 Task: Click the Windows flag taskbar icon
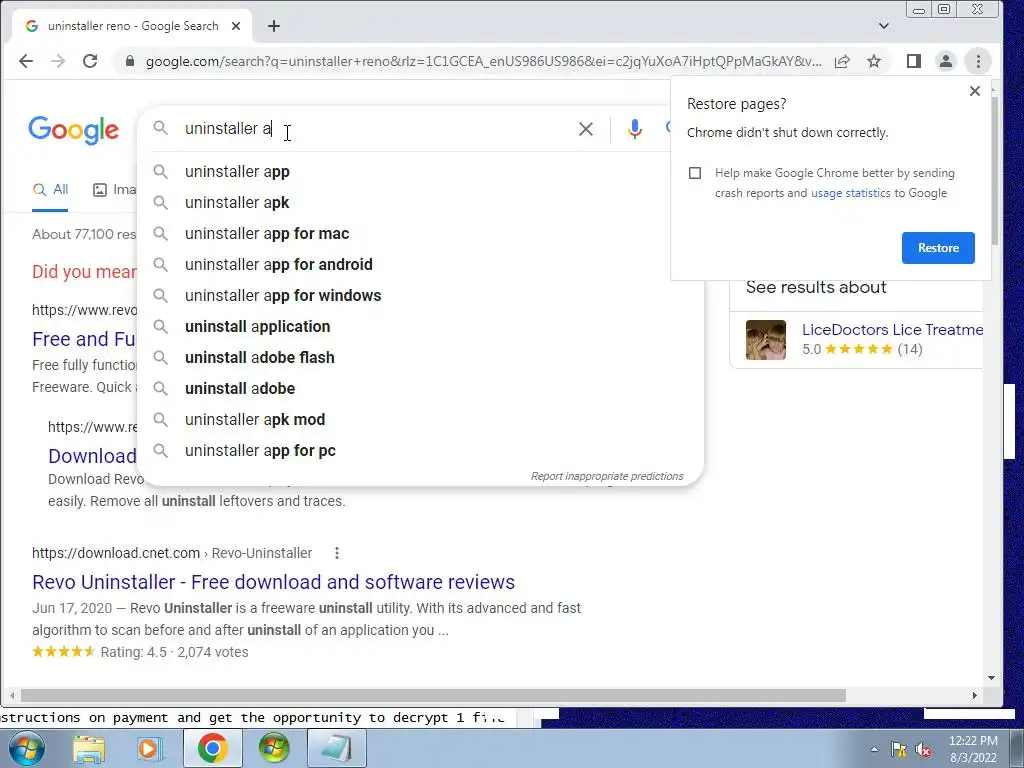[274, 748]
